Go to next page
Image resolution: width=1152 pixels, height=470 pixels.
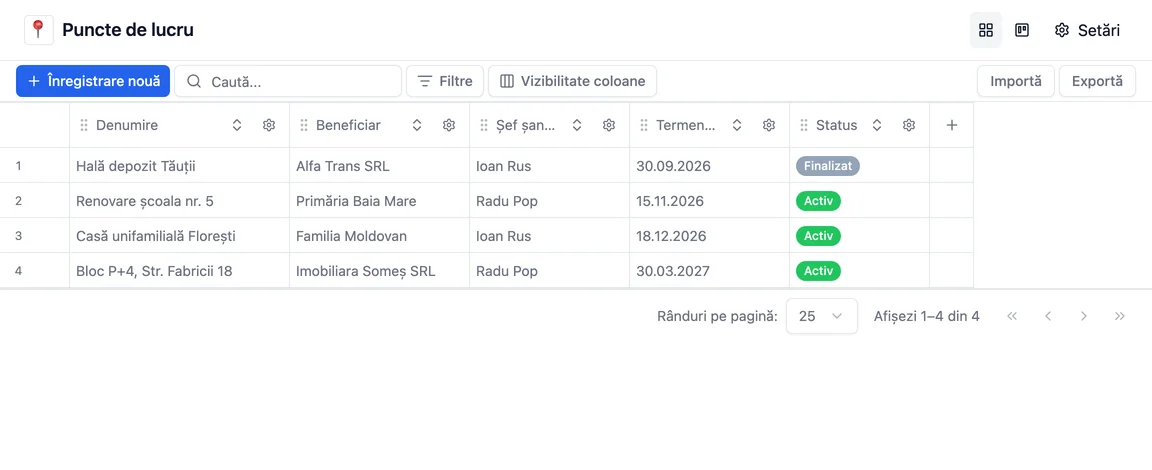tap(1084, 317)
